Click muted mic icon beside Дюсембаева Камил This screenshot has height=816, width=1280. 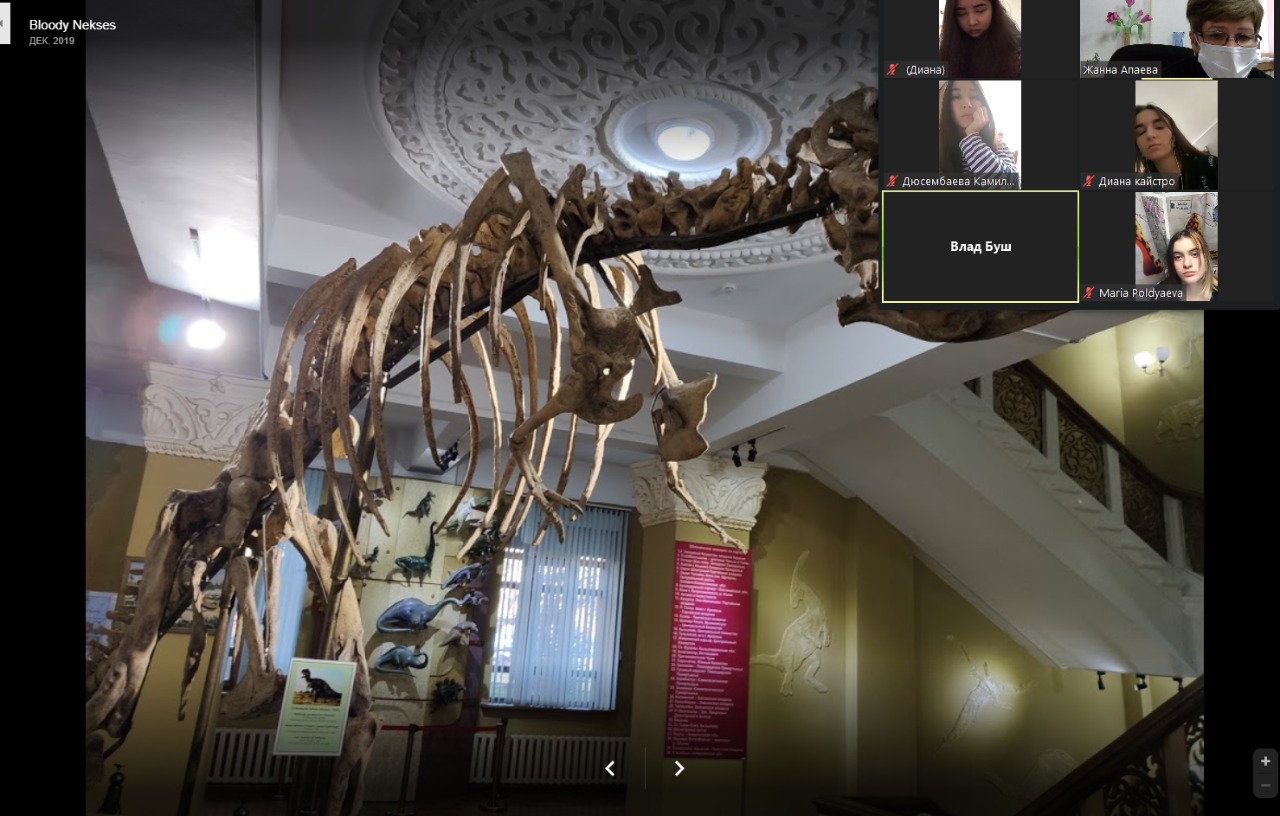click(x=892, y=182)
